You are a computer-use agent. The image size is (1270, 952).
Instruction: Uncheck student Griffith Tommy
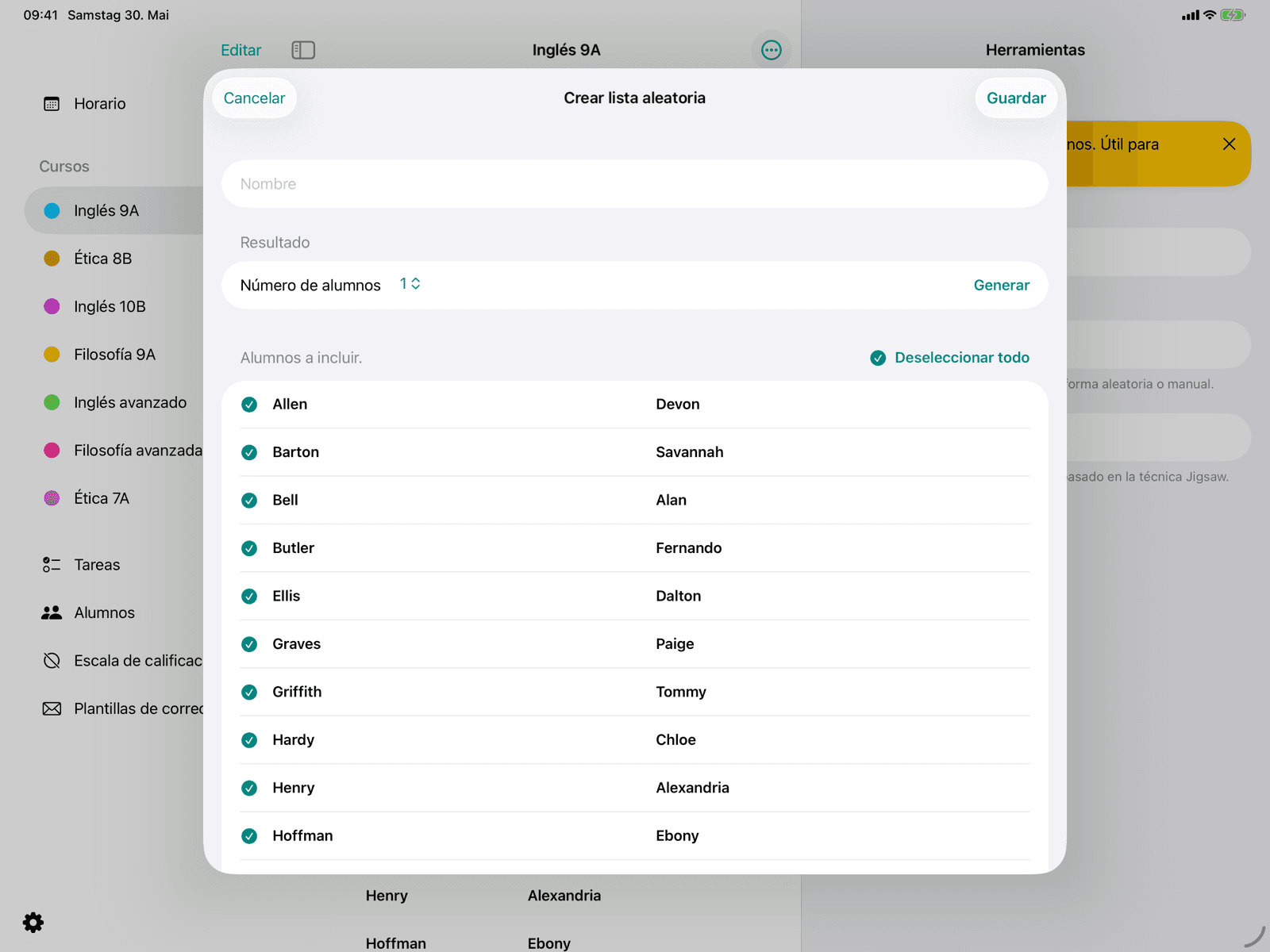click(x=249, y=693)
